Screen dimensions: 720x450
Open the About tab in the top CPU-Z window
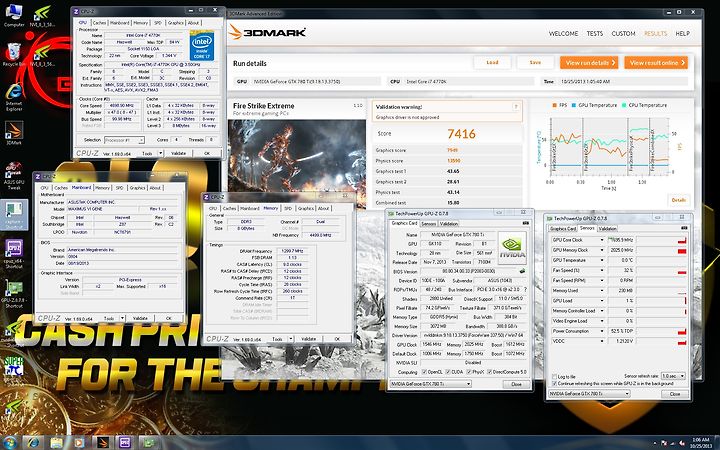(193, 22)
